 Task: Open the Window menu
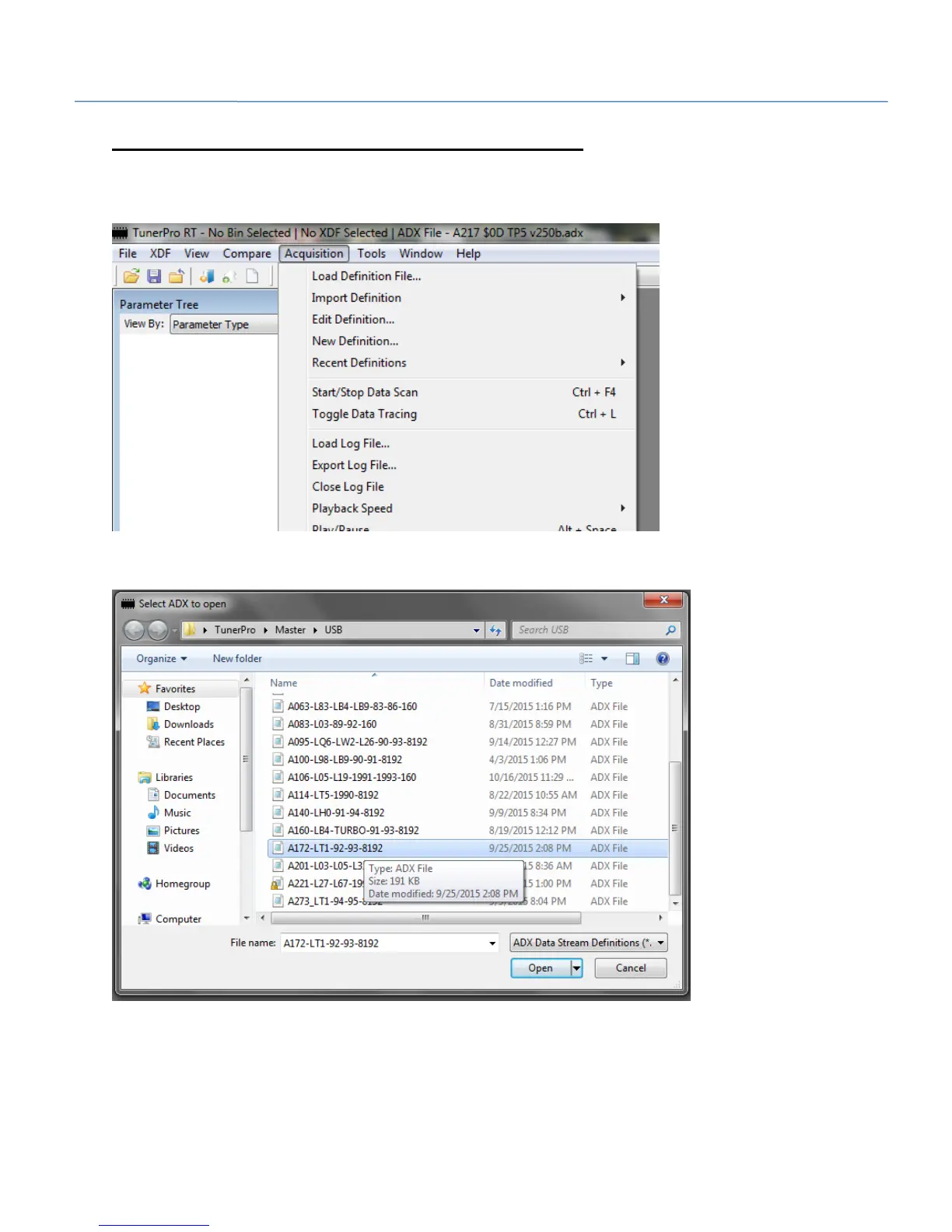pyautogui.click(x=421, y=254)
